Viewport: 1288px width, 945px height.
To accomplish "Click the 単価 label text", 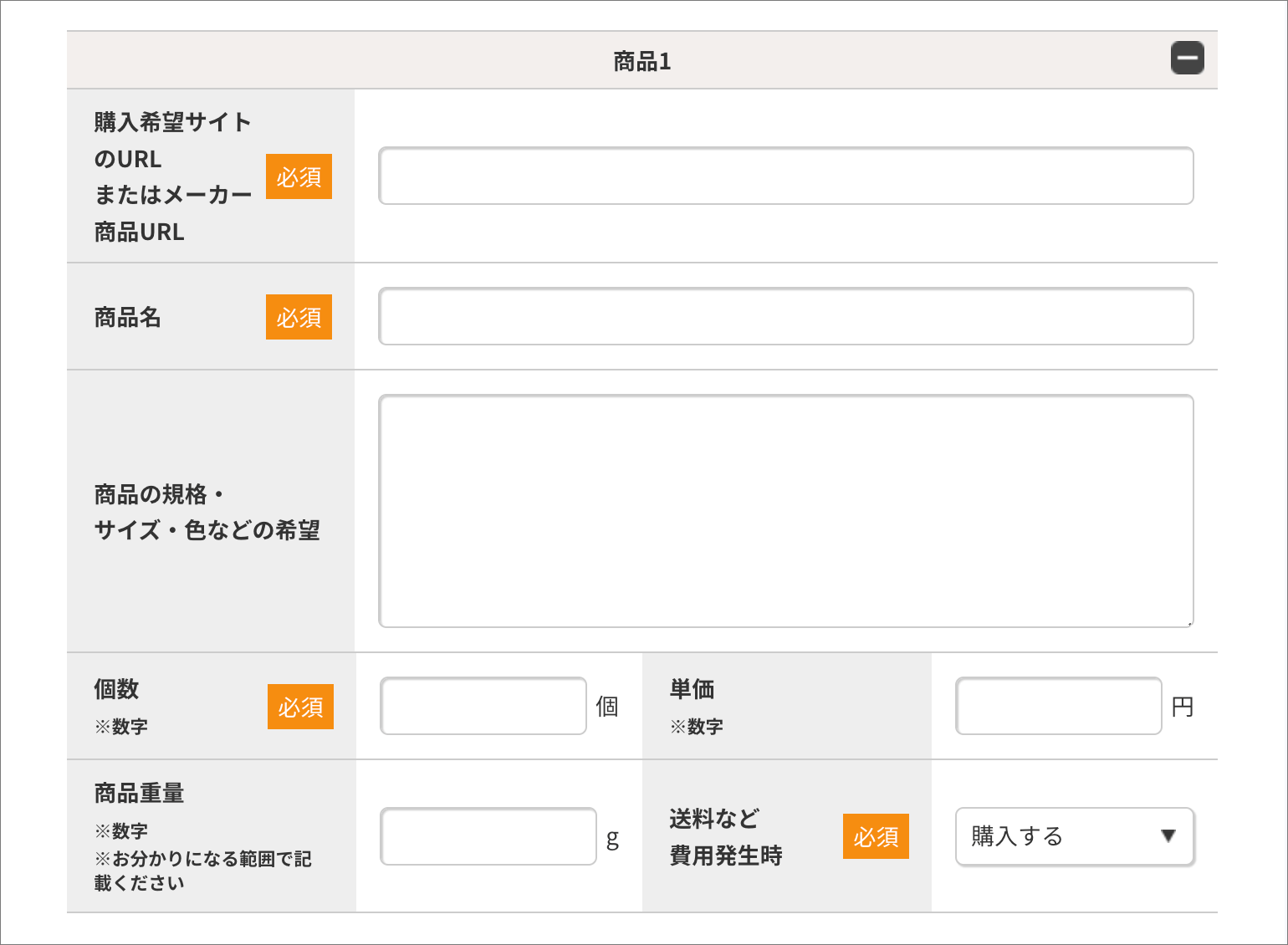I will click(692, 689).
